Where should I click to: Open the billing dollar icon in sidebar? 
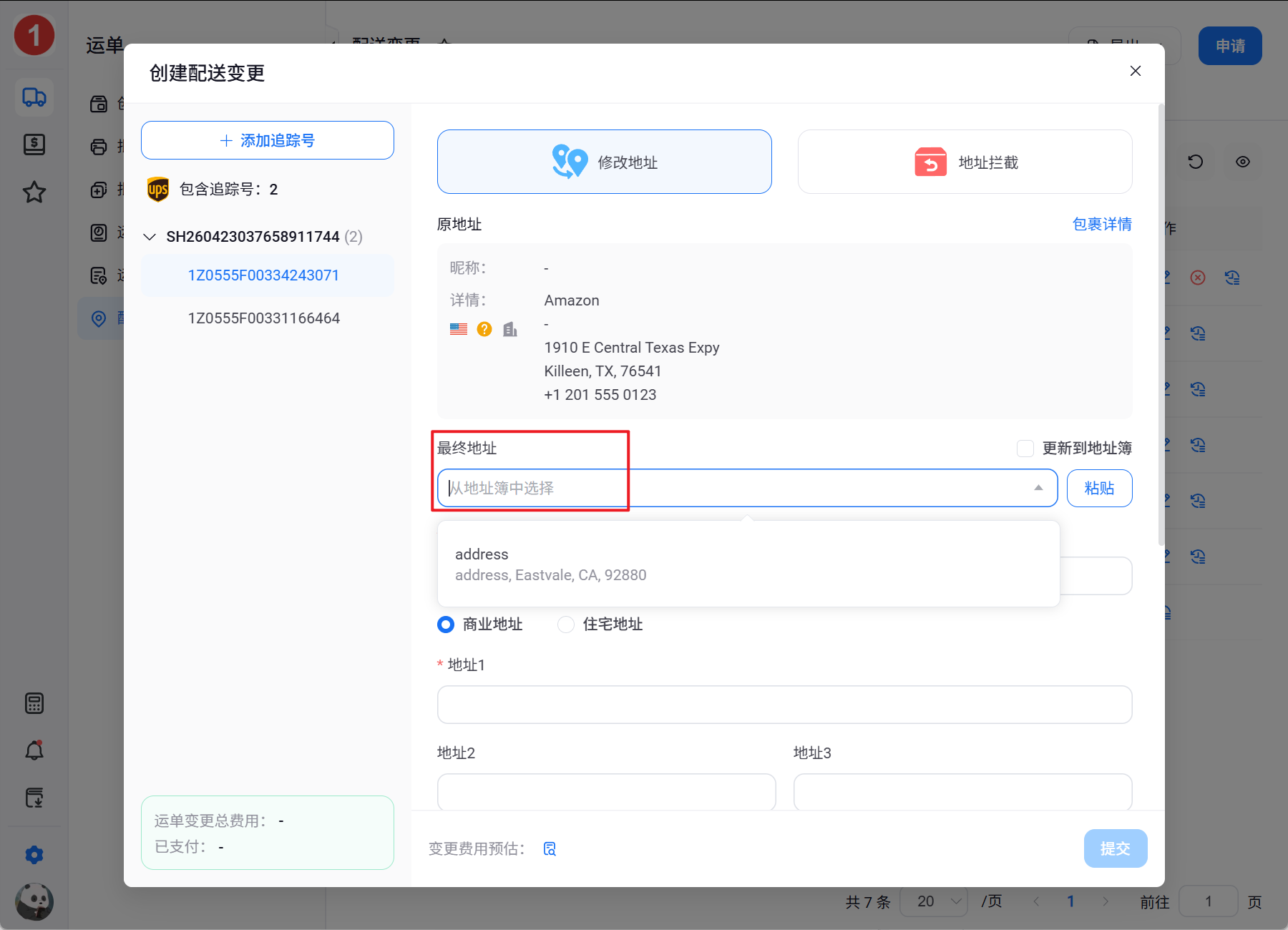(x=34, y=145)
